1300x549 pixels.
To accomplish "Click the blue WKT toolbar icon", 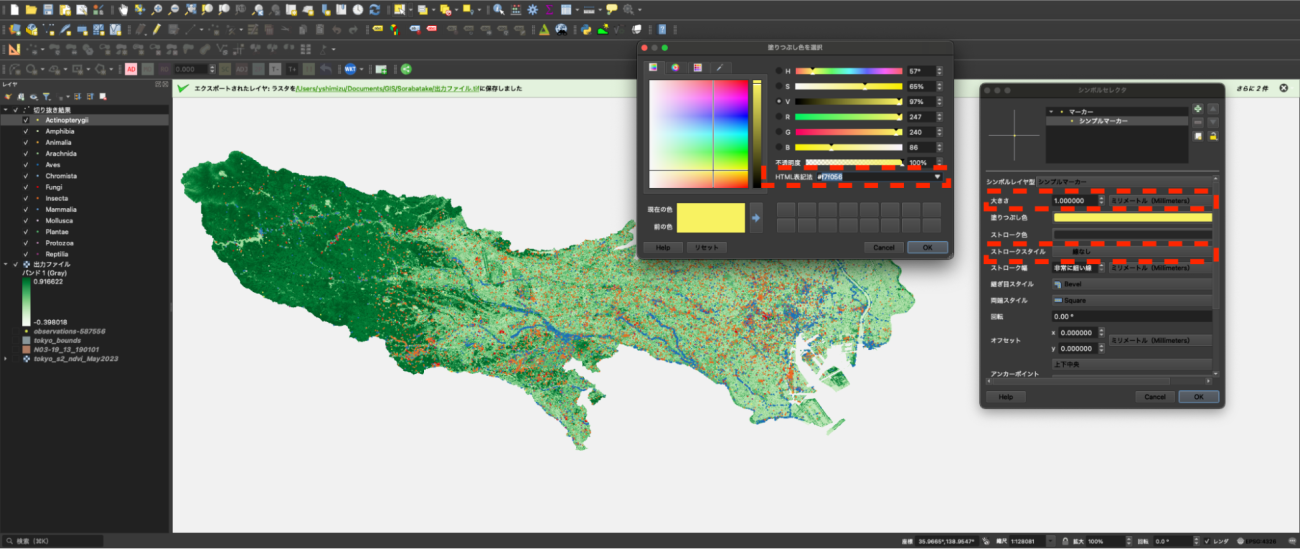I will click(x=351, y=69).
